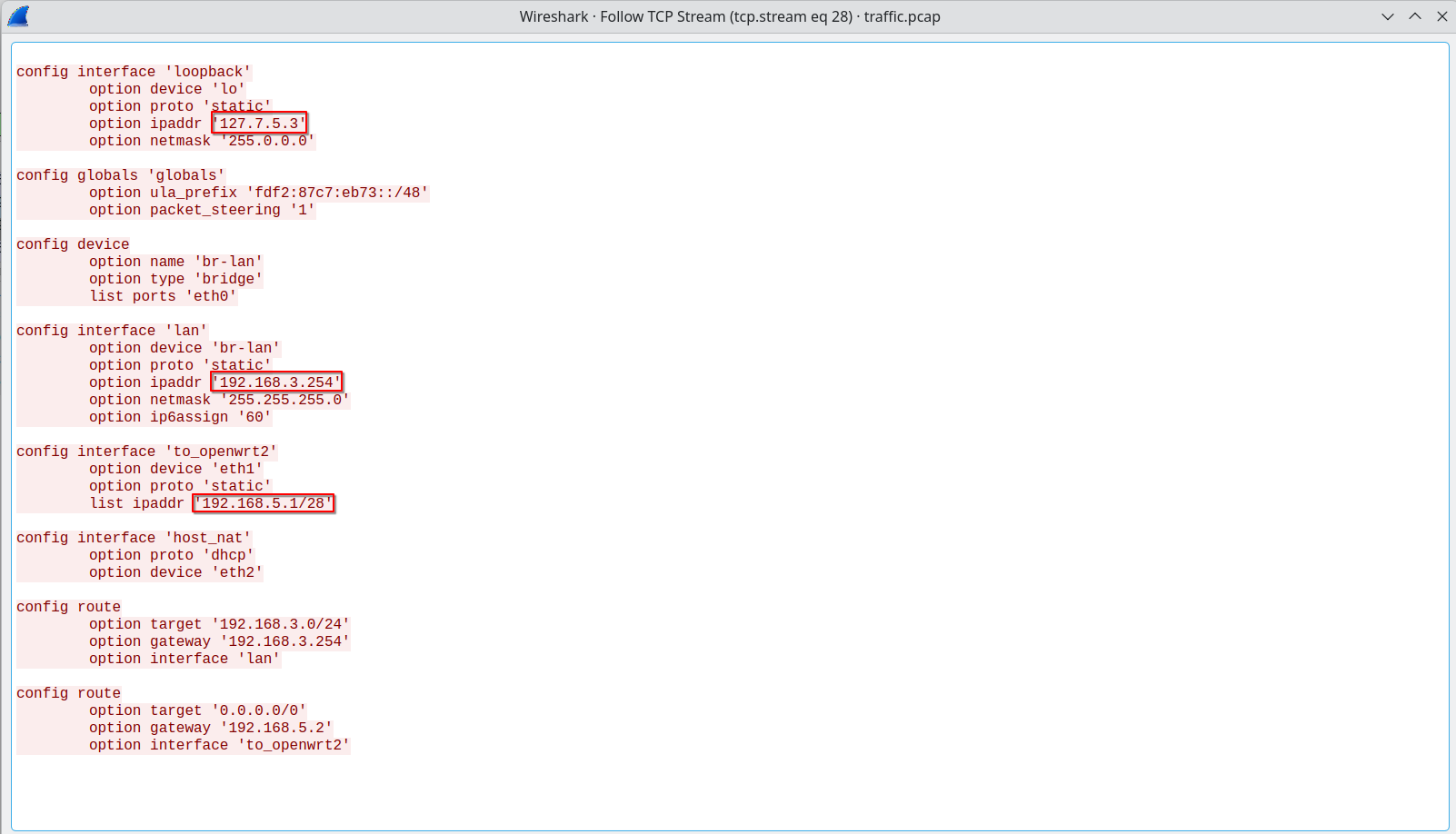Select the line "option device 'eth2'"
Screen dimensions: 1456x834
(175, 572)
